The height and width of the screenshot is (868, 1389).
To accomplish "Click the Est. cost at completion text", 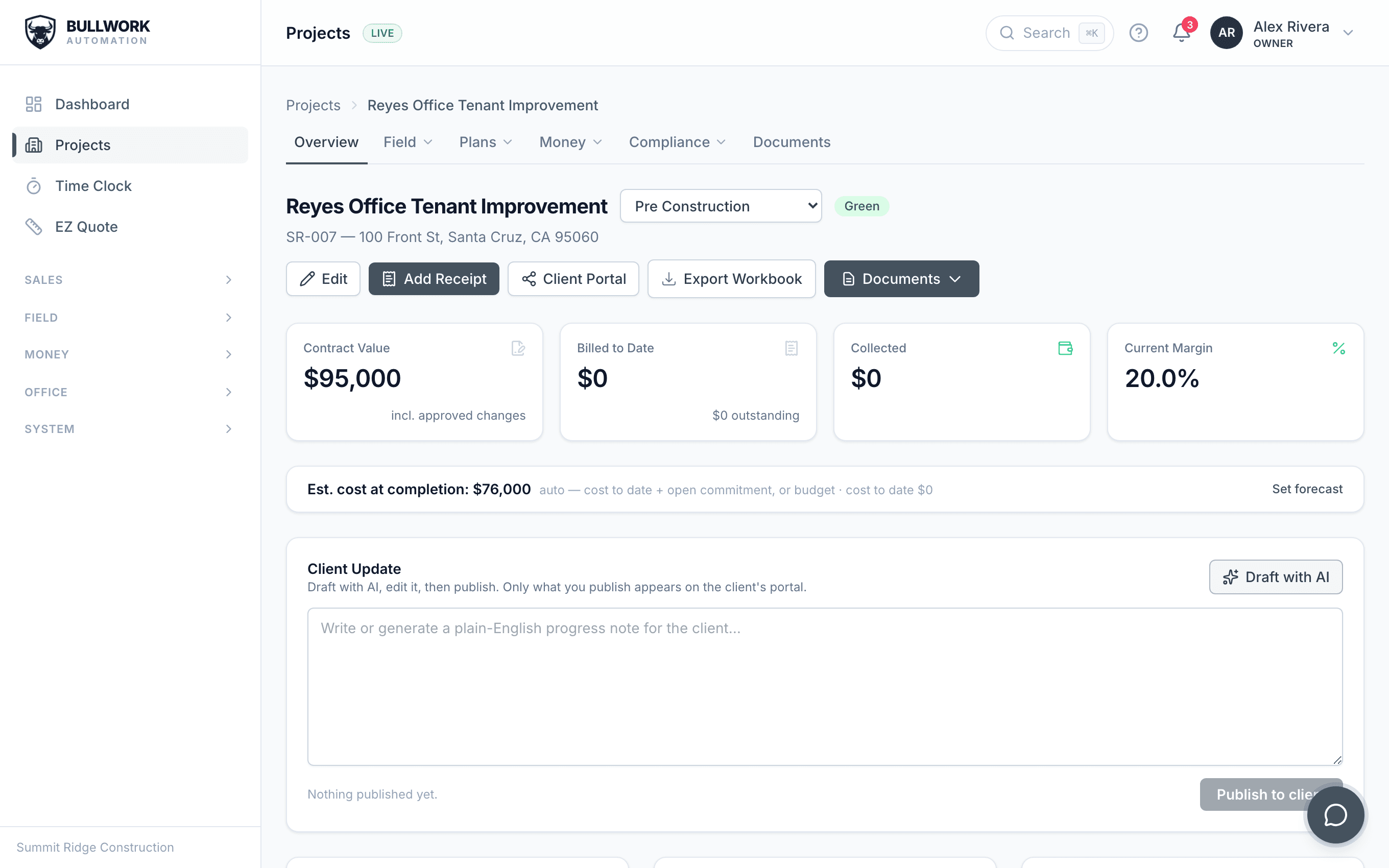I will click(419, 489).
